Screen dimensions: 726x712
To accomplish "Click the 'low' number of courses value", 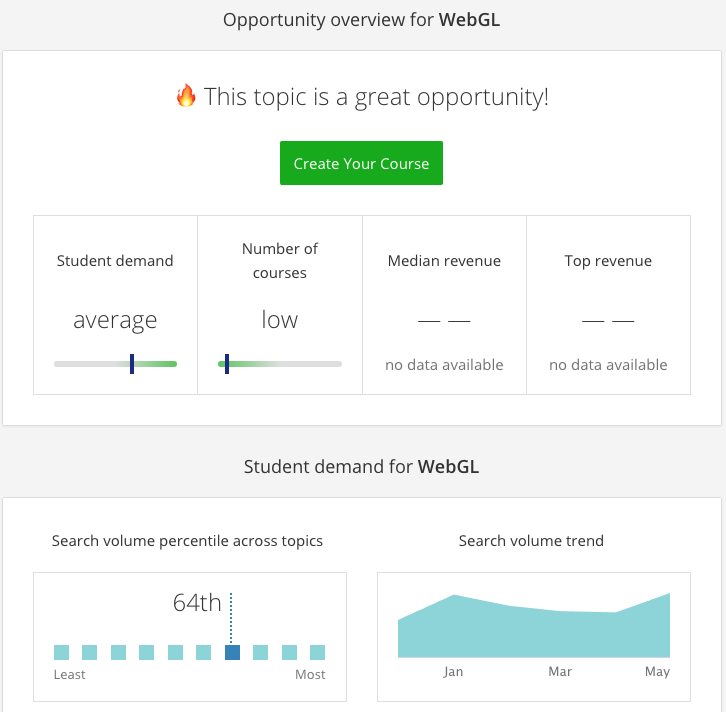I will click(280, 320).
